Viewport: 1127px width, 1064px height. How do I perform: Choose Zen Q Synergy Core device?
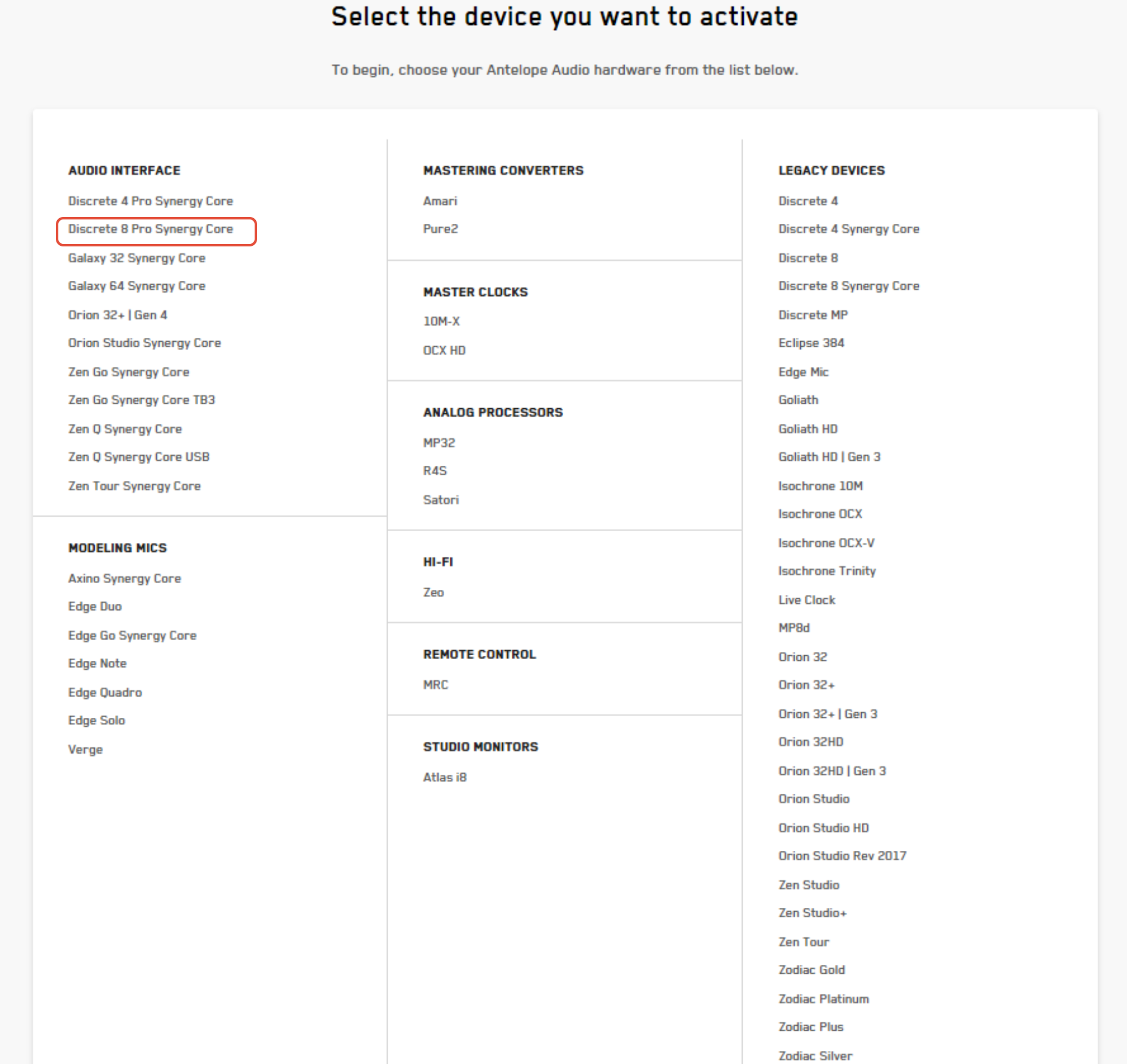point(125,429)
